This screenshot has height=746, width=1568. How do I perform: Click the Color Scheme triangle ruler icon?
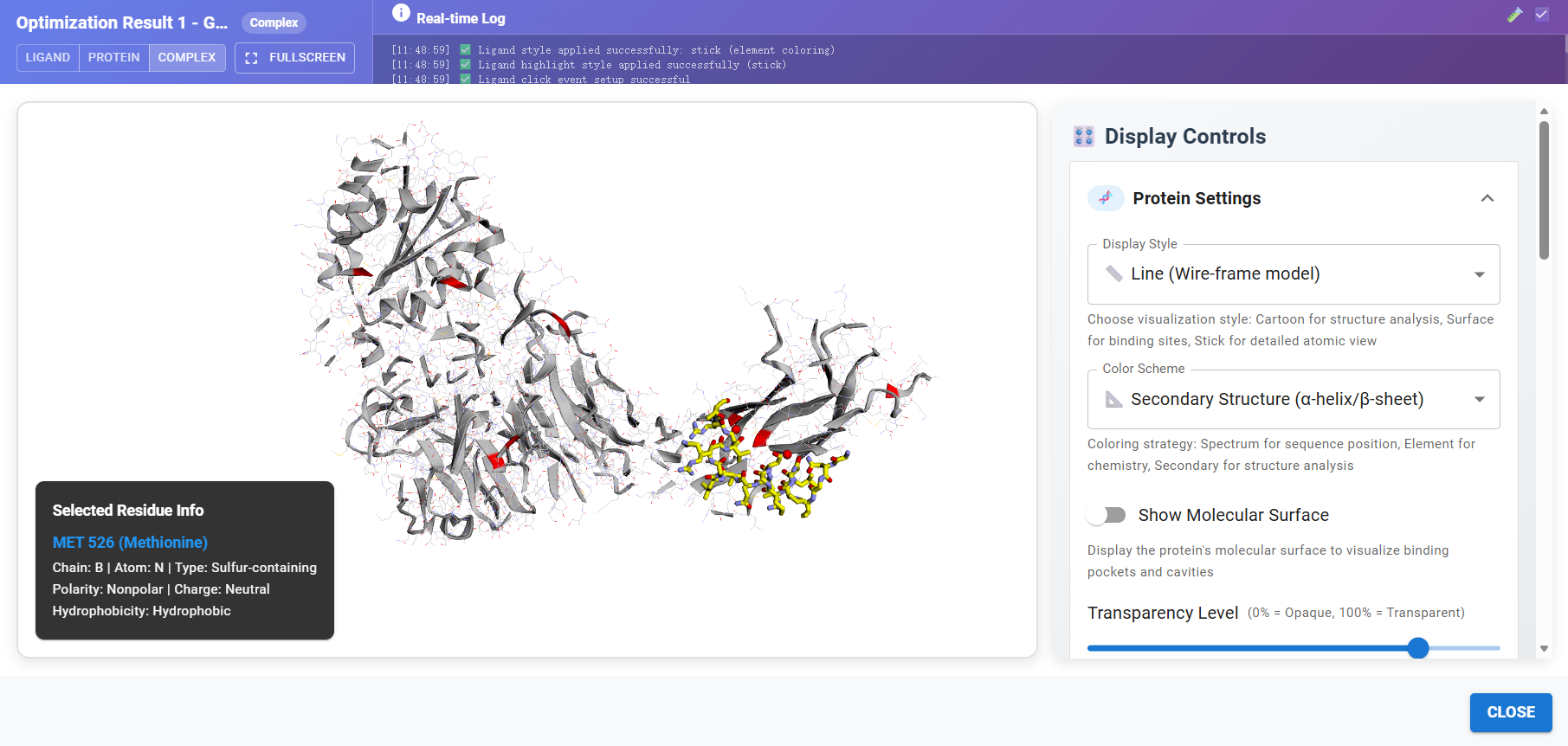[x=1113, y=399]
